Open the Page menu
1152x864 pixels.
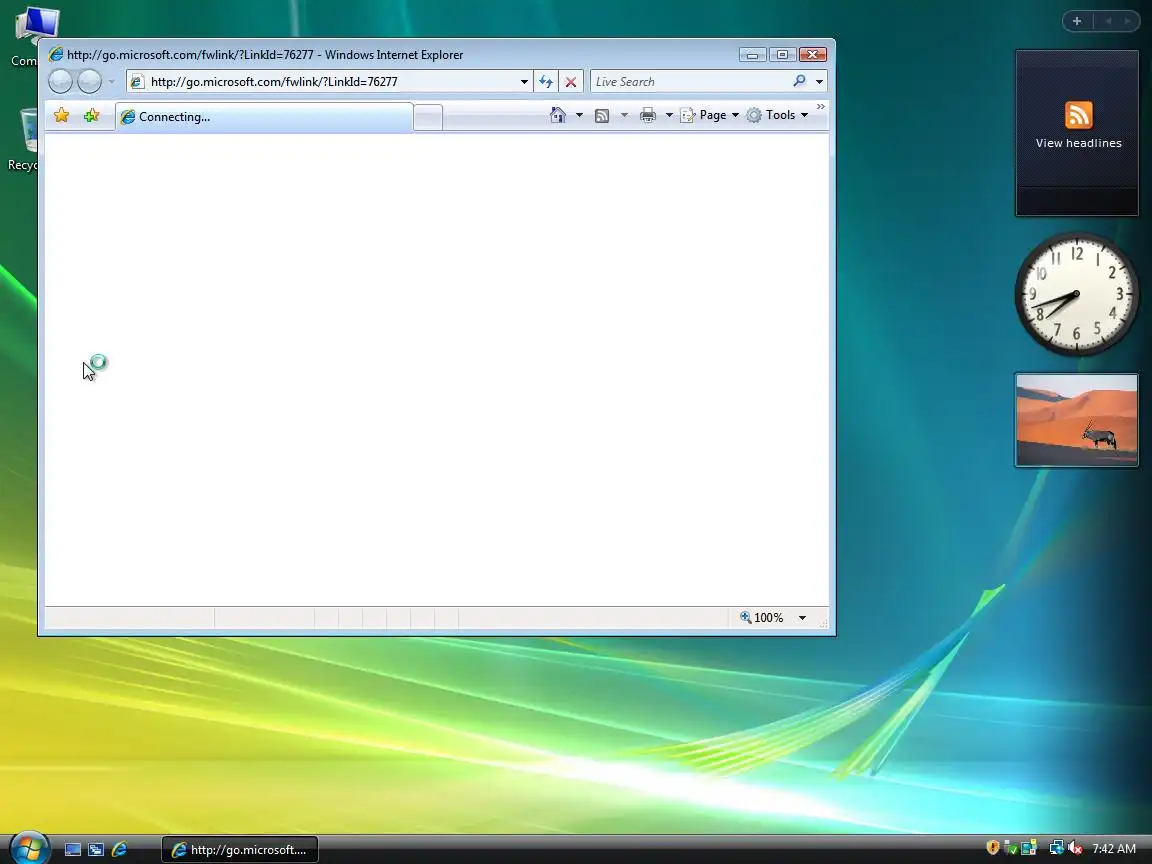point(709,115)
